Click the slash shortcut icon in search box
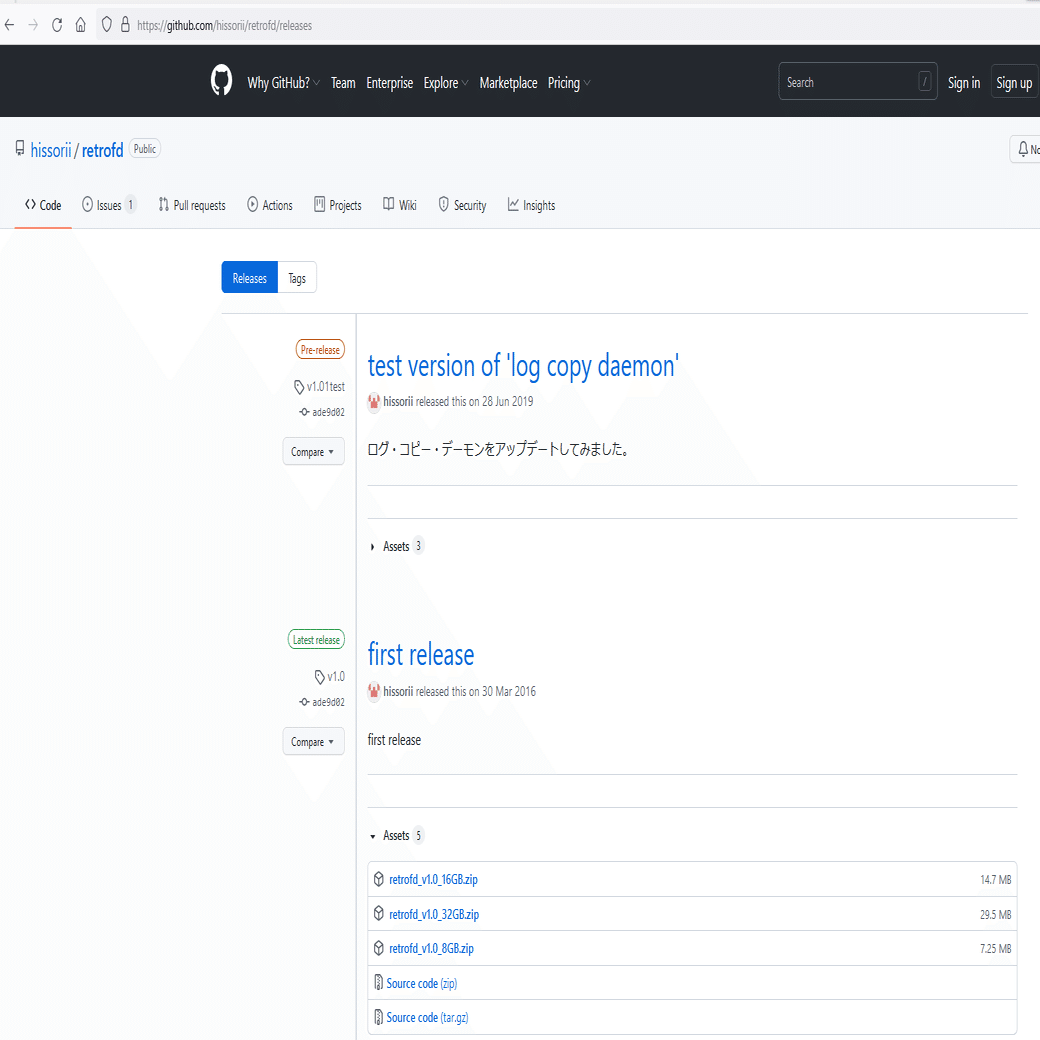This screenshot has height=1040, width=1040. point(925,82)
